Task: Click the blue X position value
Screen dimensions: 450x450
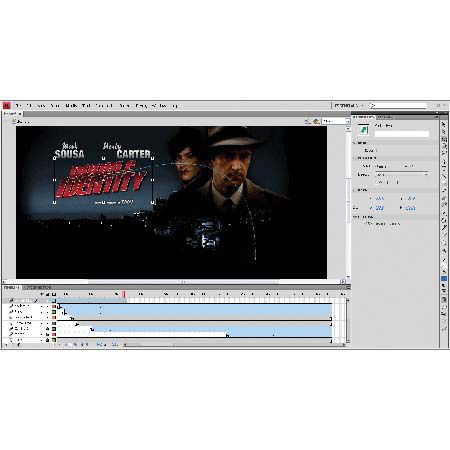Action: [380, 199]
